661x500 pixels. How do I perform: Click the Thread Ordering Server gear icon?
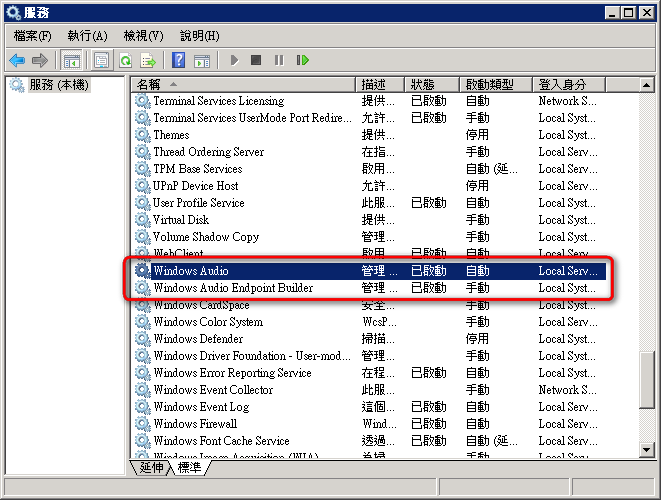142,152
